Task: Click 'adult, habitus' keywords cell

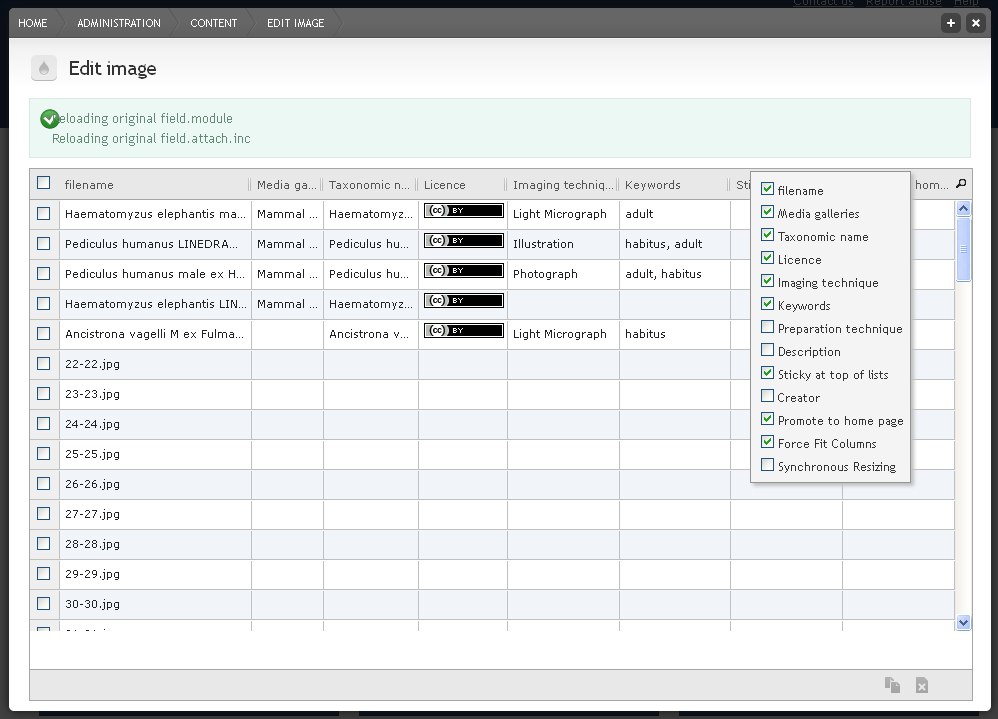Action: pyautogui.click(x=675, y=274)
